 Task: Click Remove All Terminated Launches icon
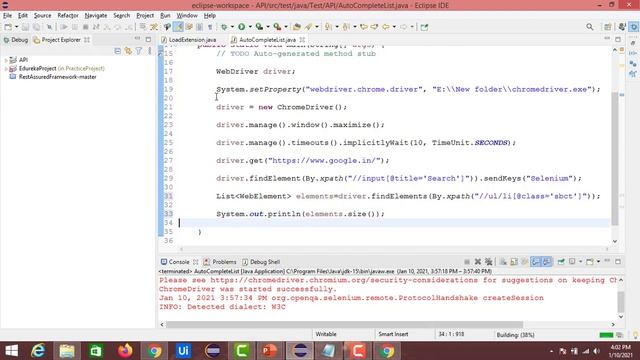[x=489, y=262]
